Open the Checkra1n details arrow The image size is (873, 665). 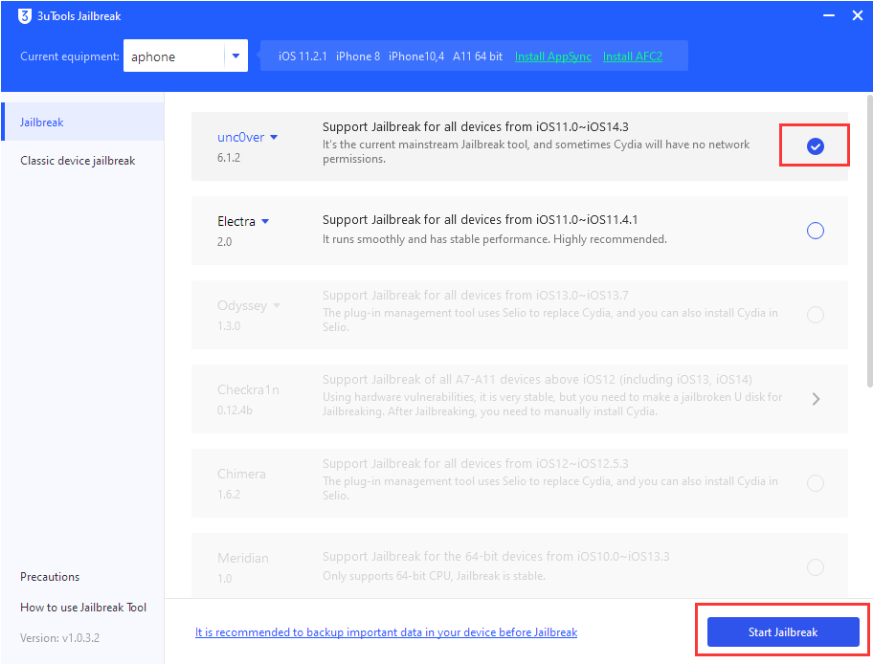click(816, 398)
